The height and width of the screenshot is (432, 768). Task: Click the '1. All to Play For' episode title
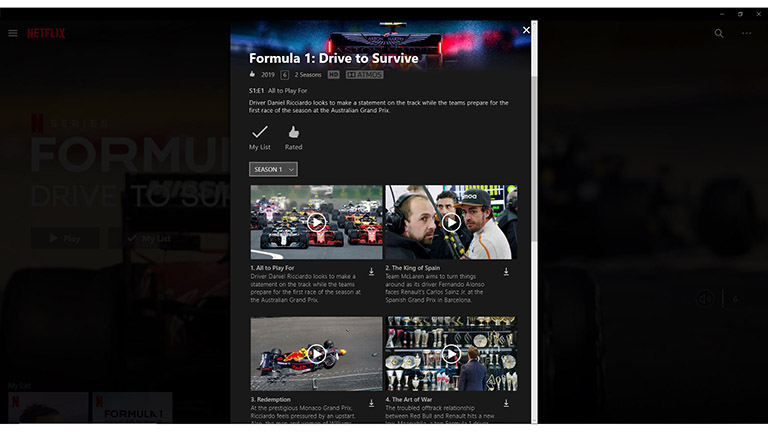coord(272,268)
